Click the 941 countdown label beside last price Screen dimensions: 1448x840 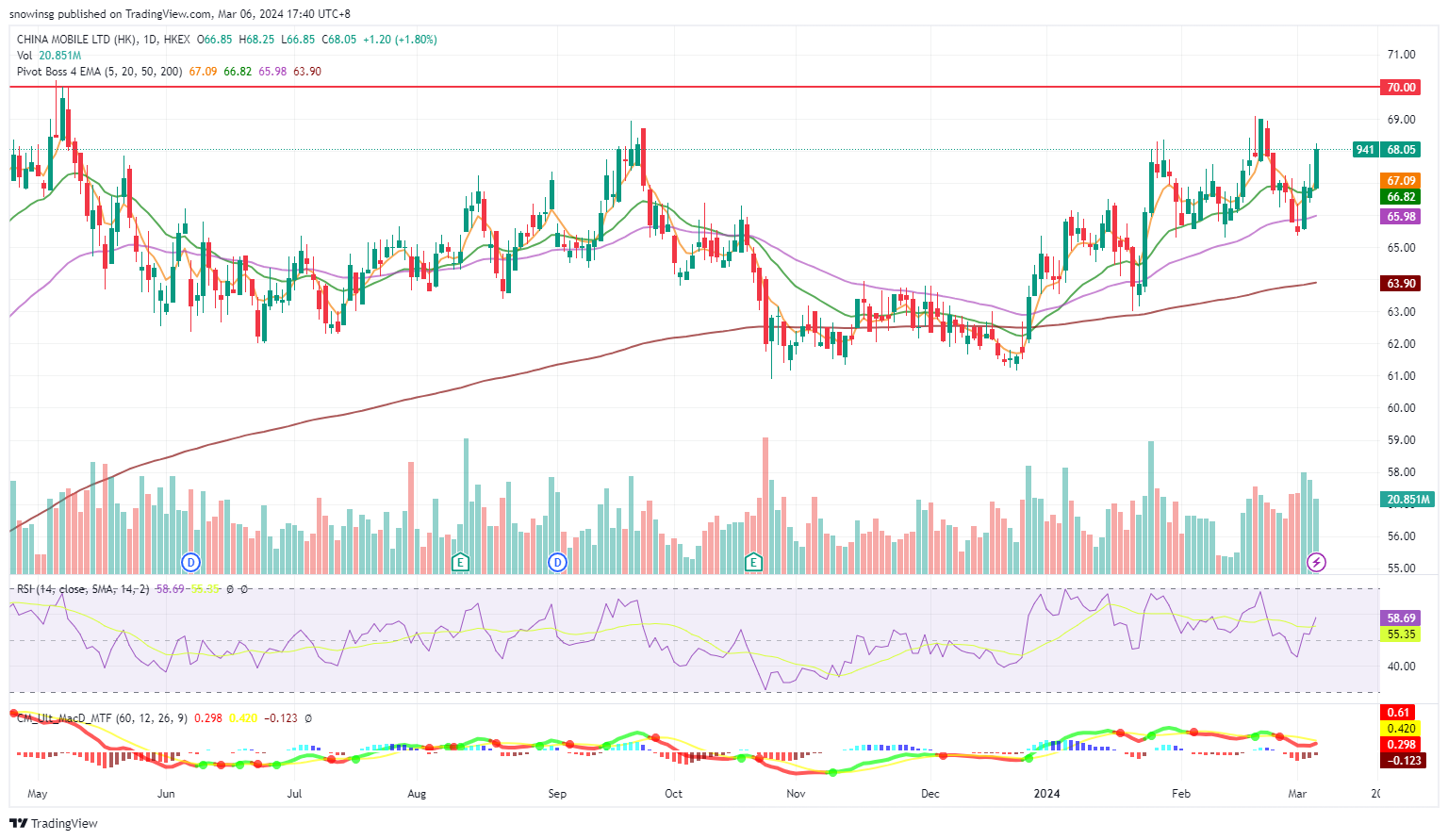[1365, 149]
